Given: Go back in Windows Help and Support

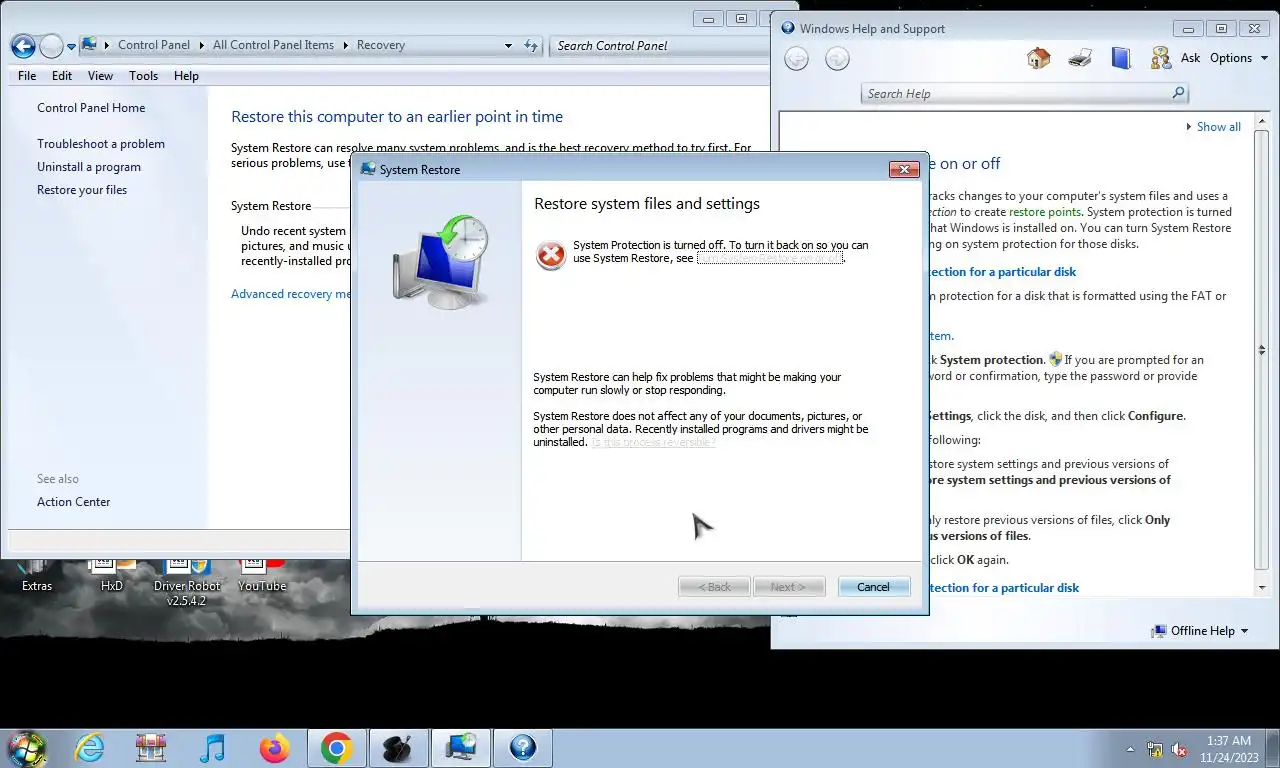Looking at the screenshot, I should (x=796, y=59).
